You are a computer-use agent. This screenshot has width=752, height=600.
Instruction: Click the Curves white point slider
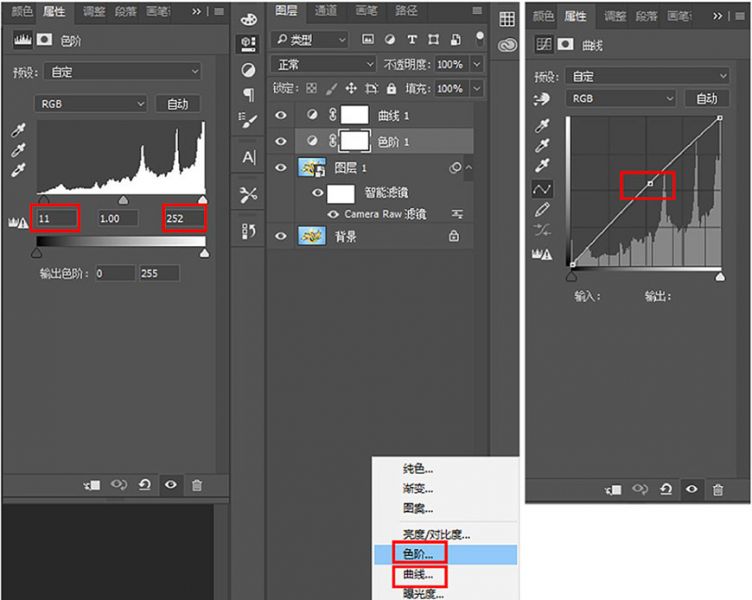pyautogui.click(x=720, y=277)
